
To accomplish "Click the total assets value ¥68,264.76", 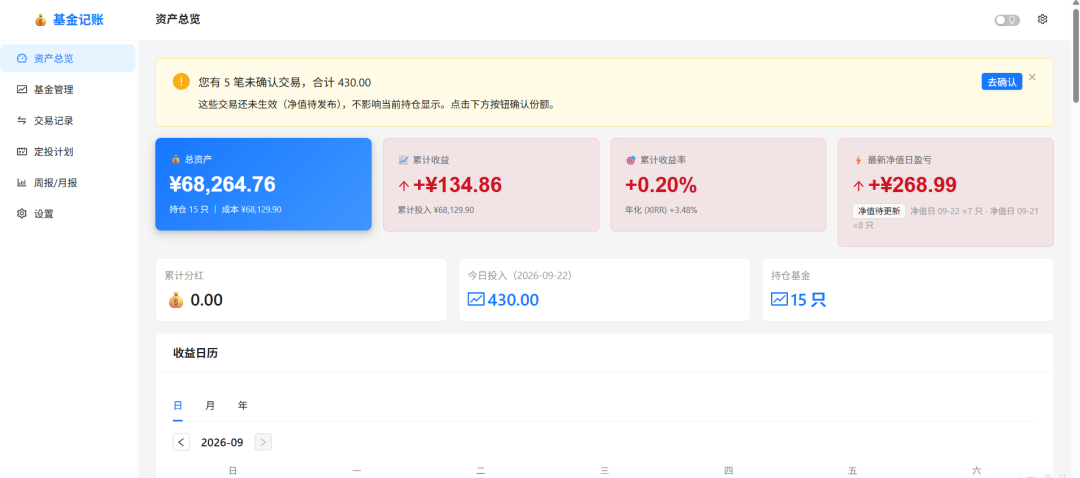I will pyautogui.click(x=222, y=185).
